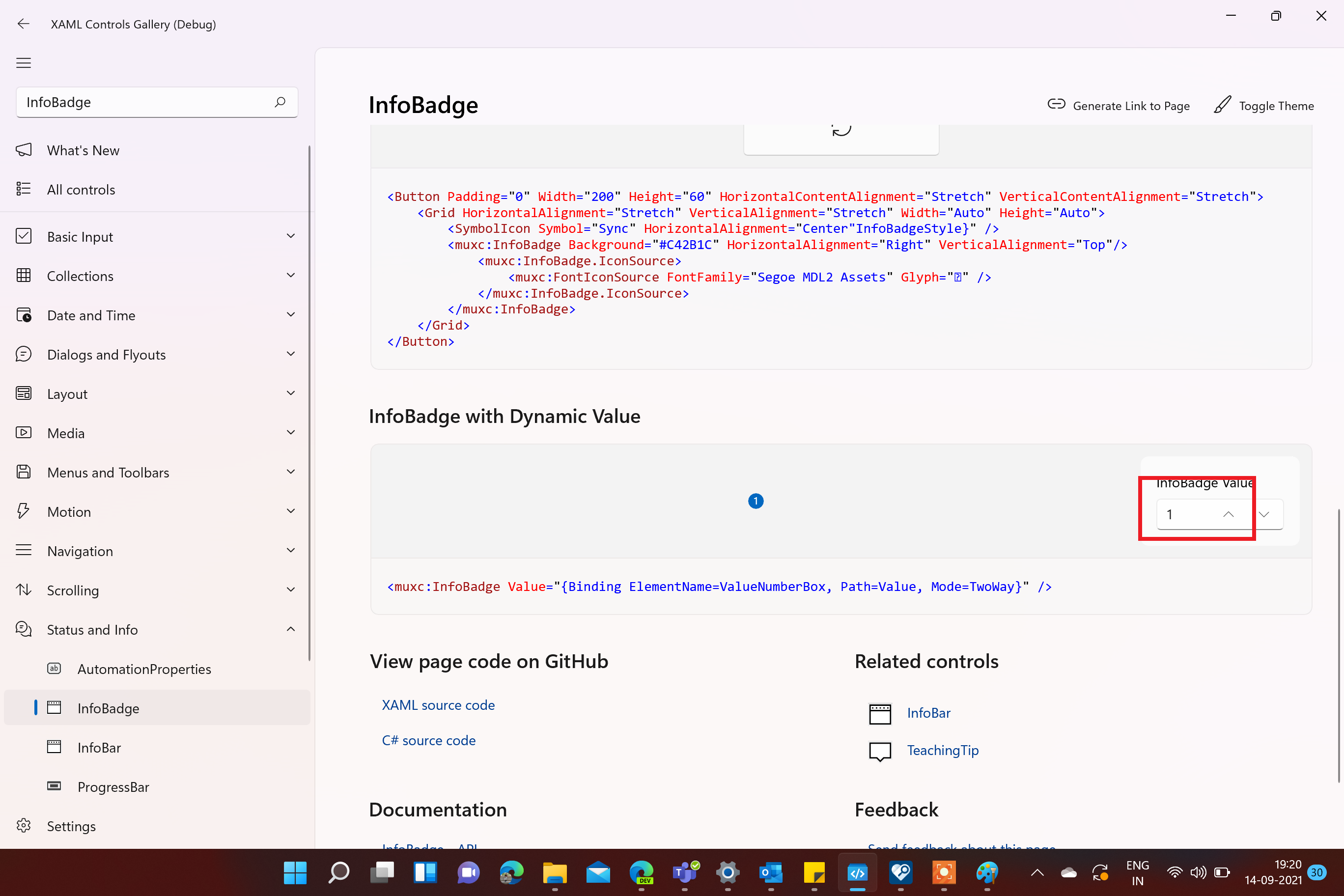Increase InfoBadge Value with the up spinner
The height and width of the screenshot is (896, 1344).
tap(1228, 514)
